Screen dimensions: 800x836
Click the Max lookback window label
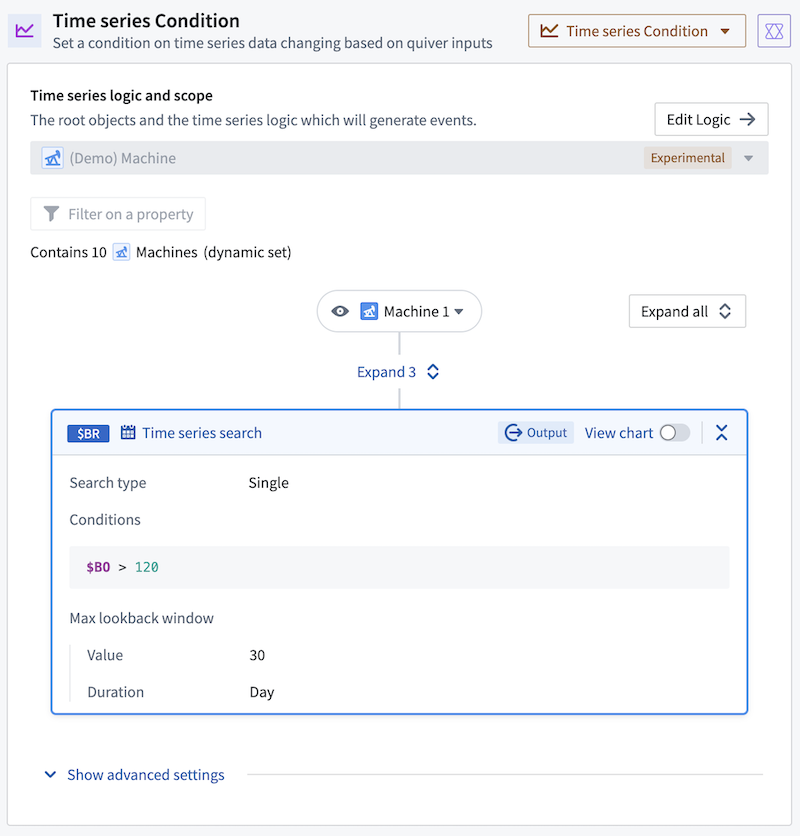pos(141,618)
